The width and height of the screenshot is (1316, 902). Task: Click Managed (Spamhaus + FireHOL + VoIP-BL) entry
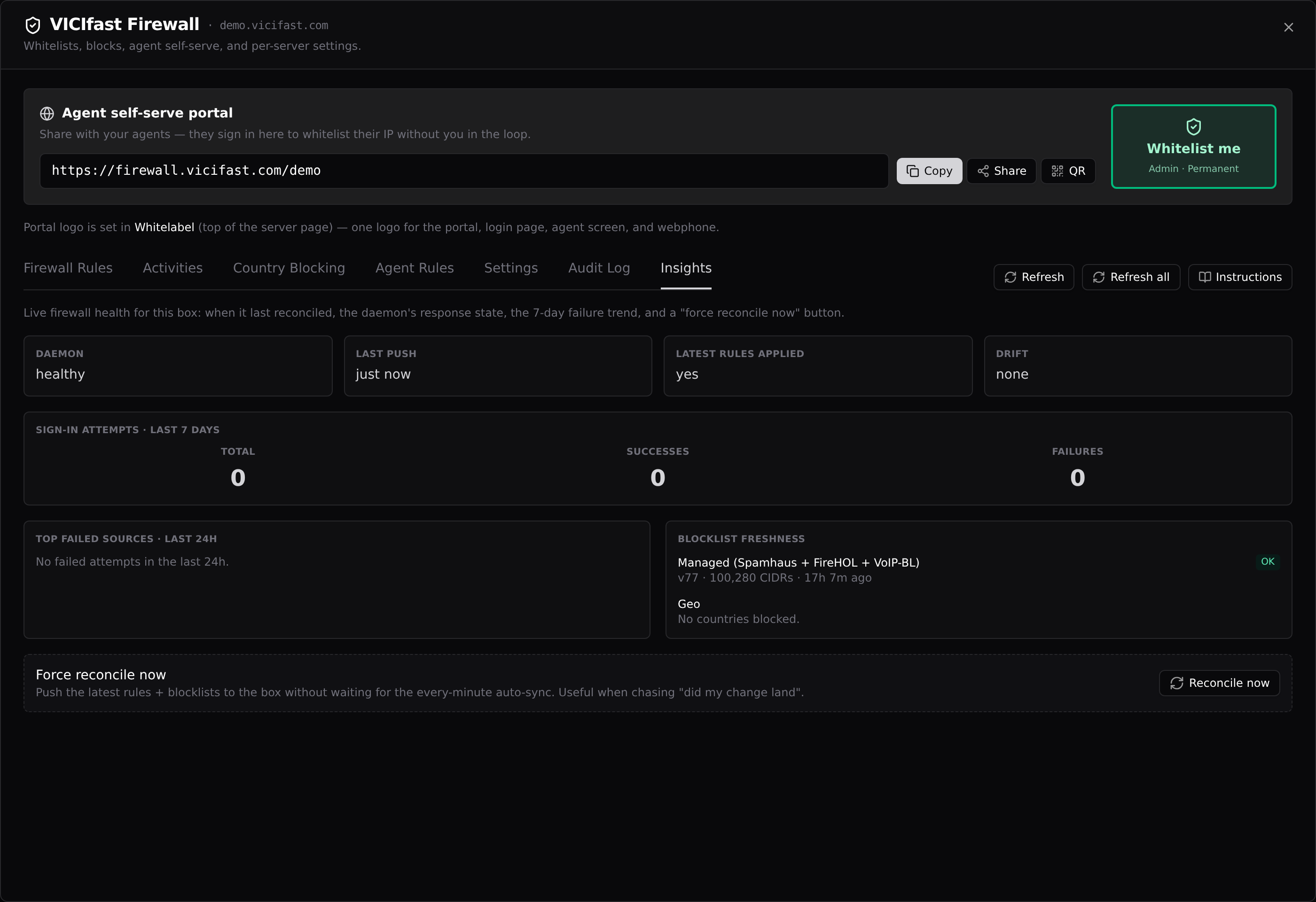799,563
